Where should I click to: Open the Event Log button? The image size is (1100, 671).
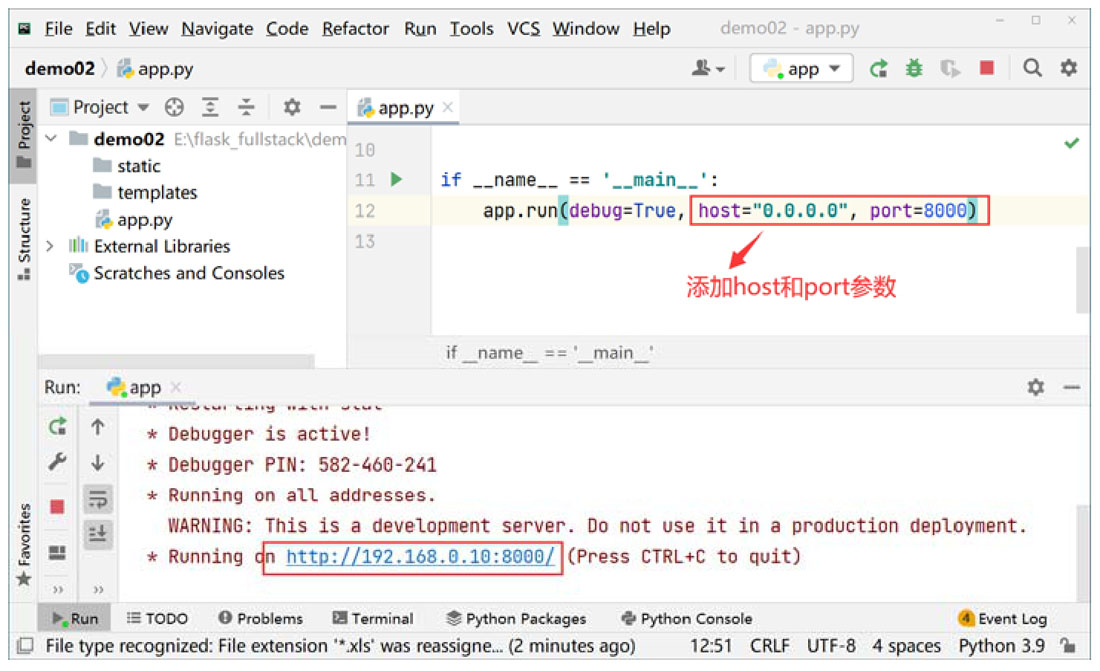pyautogui.click(x=1003, y=618)
